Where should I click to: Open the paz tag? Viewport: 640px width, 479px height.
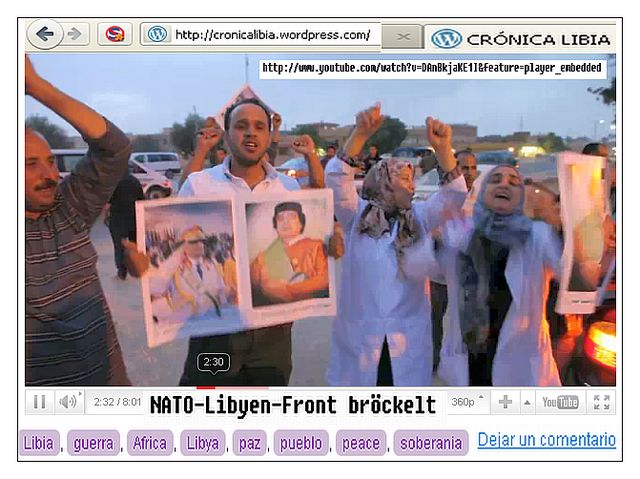pyautogui.click(x=250, y=443)
